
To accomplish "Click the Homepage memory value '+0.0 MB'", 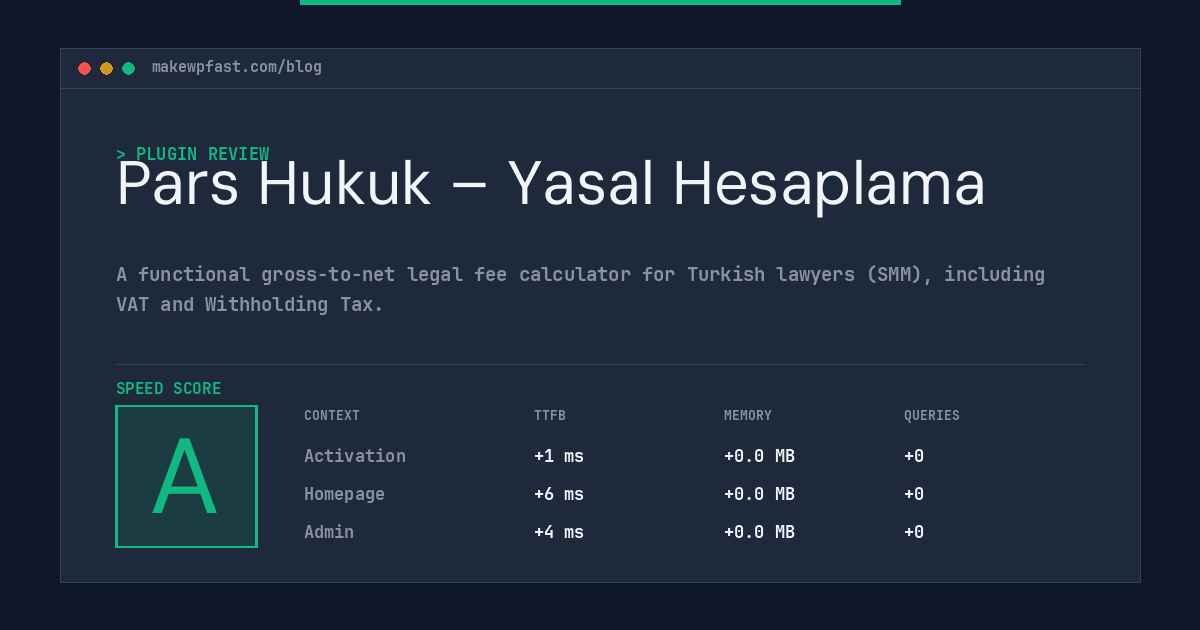I will point(759,494).
